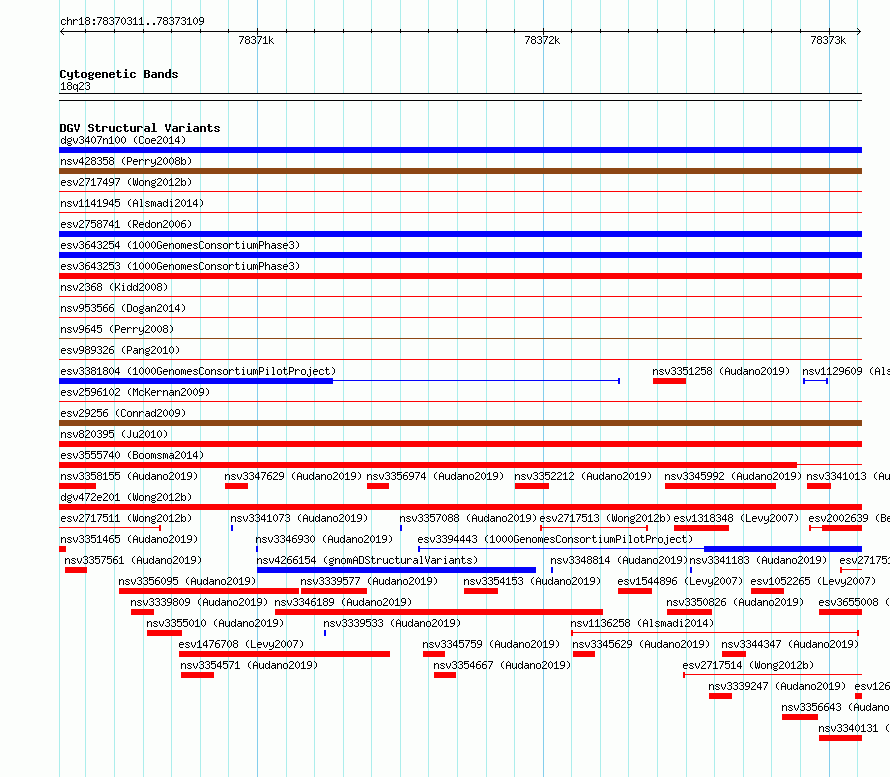
Task: Open esv2758741 (Redon2006) variant
Action: 126,224
